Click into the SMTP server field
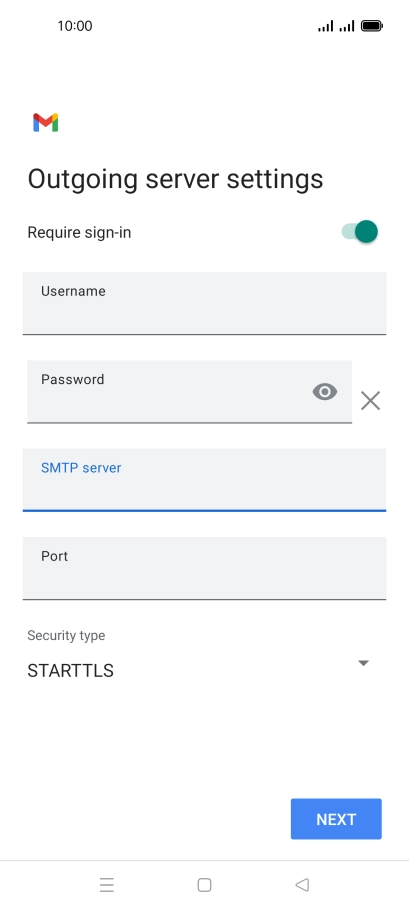This screenshot has width=409, height=910. [x=204, y=480]
